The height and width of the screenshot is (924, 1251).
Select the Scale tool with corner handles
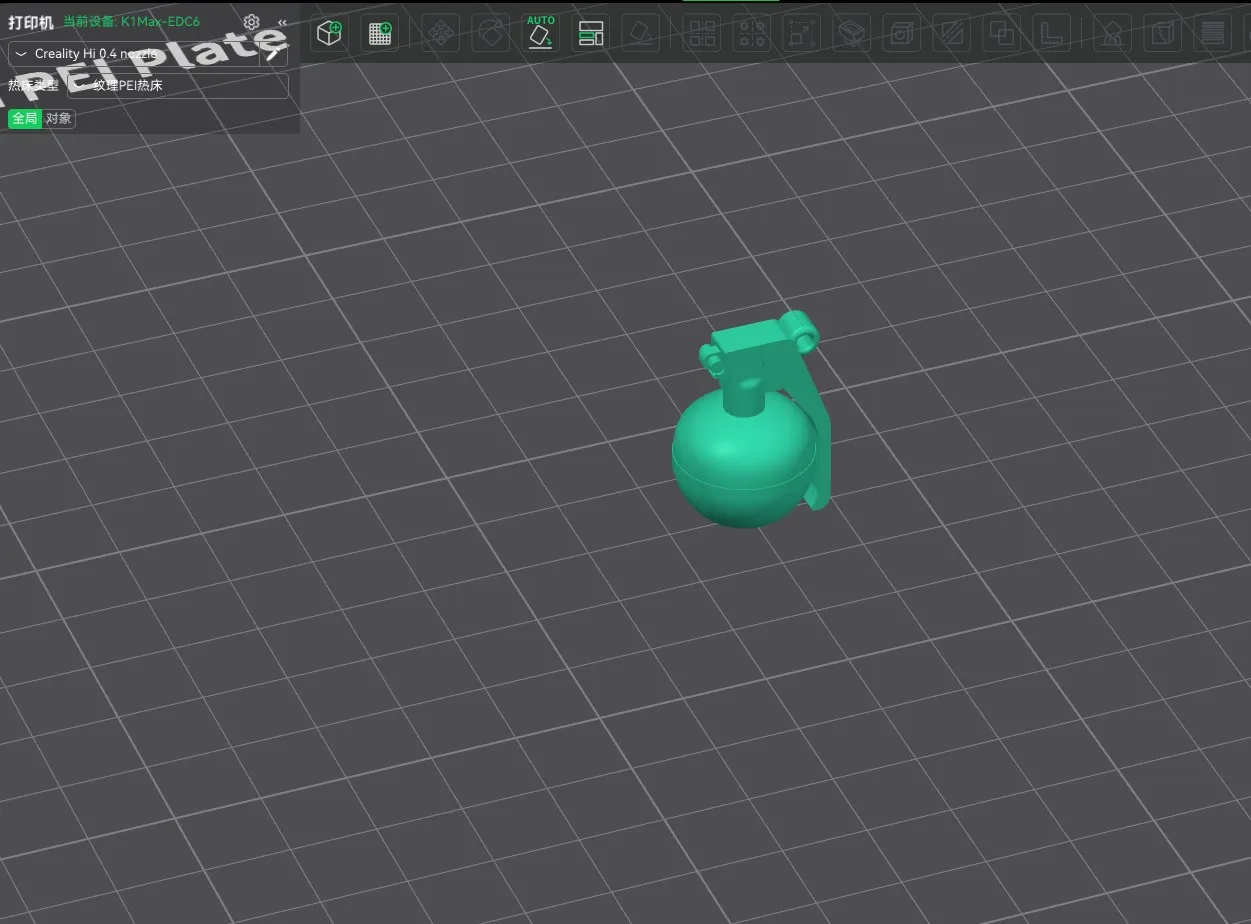tap(801, 33)
